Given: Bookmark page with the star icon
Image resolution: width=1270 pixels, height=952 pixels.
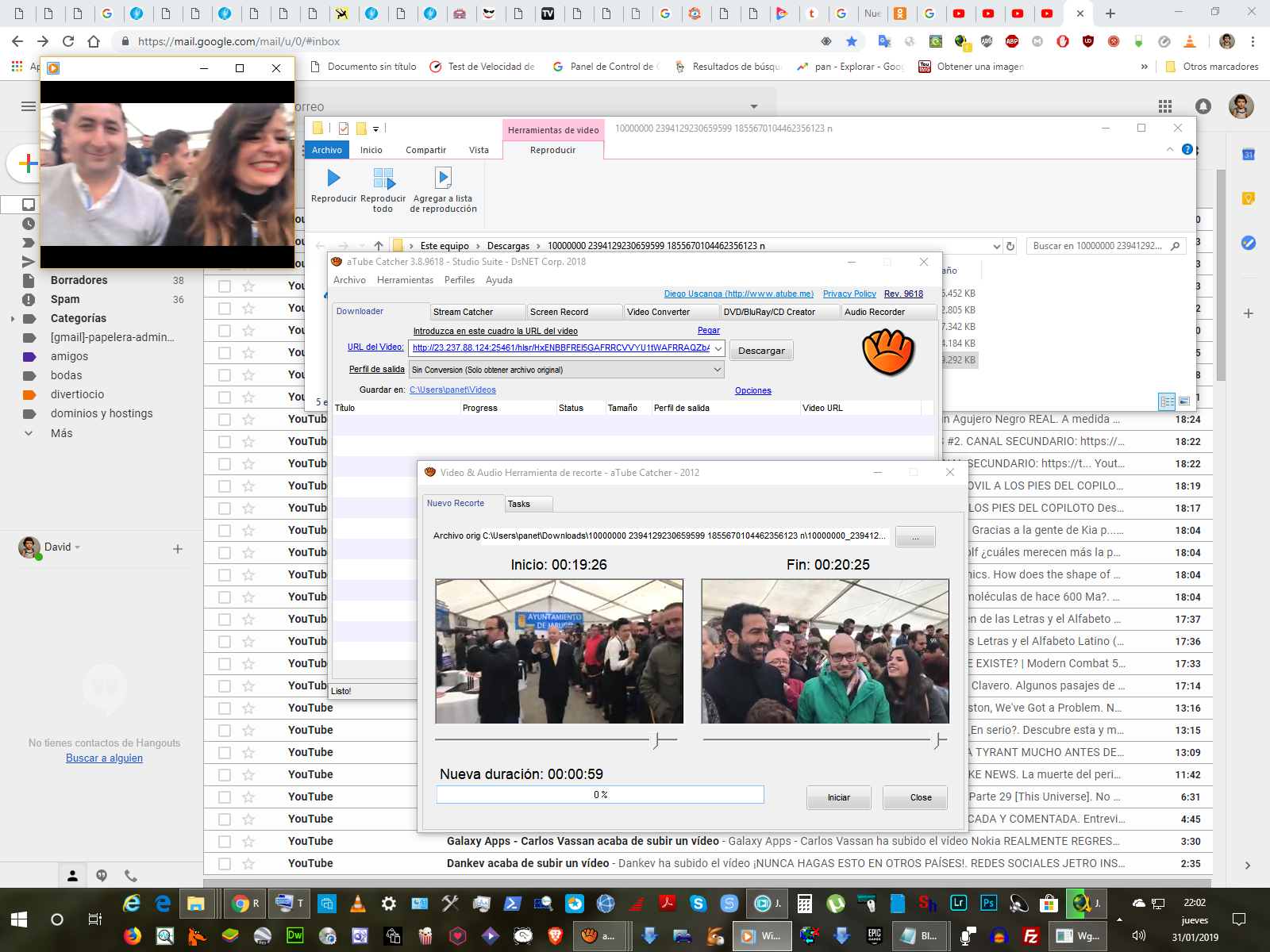Looking at the screenshot, I should [852, 41].
